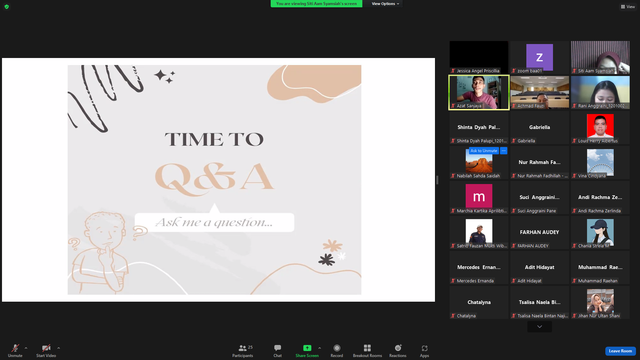This screenshot has width=640, height=360.
Task: Select Mercedes Ernanda's tile
Action: tap(479, 268)
